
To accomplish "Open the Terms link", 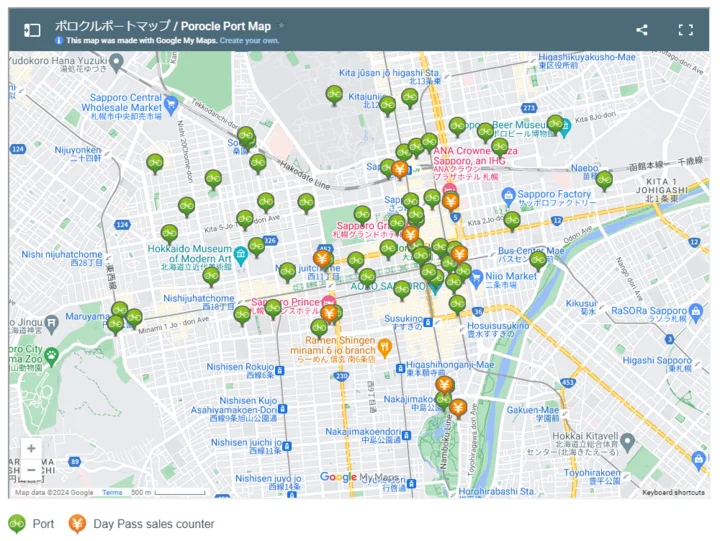I will 112,492.
